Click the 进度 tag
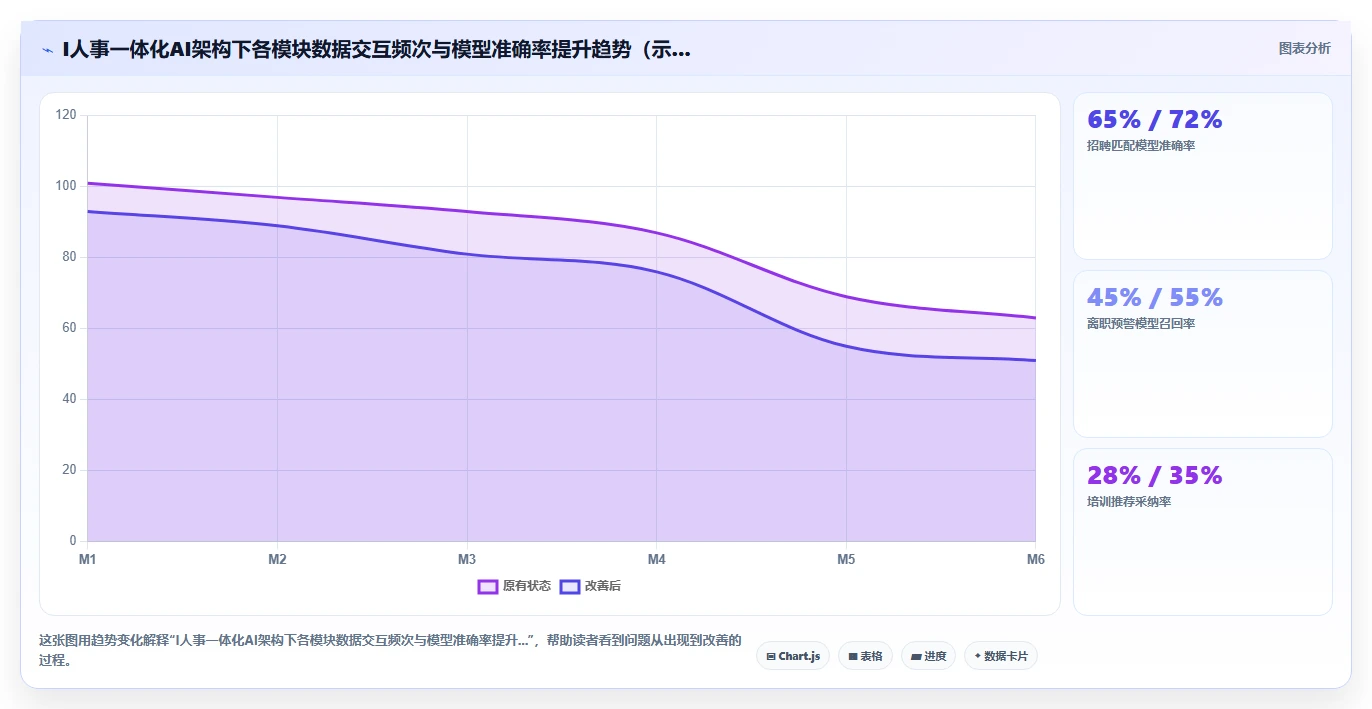Viewport: 1372px width, 709px height. pyautogui.click(x=928, y=656)
